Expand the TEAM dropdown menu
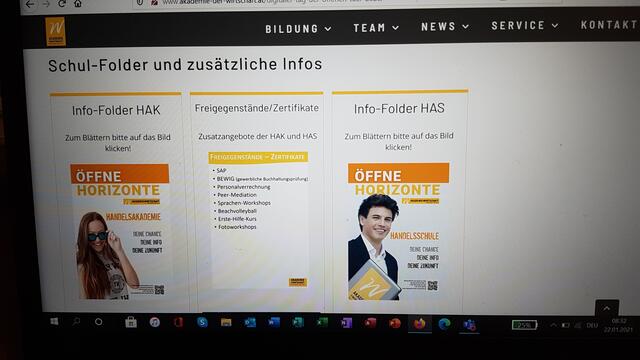The height and width of the screenshot is (360, 640). (x=376, y=28)
